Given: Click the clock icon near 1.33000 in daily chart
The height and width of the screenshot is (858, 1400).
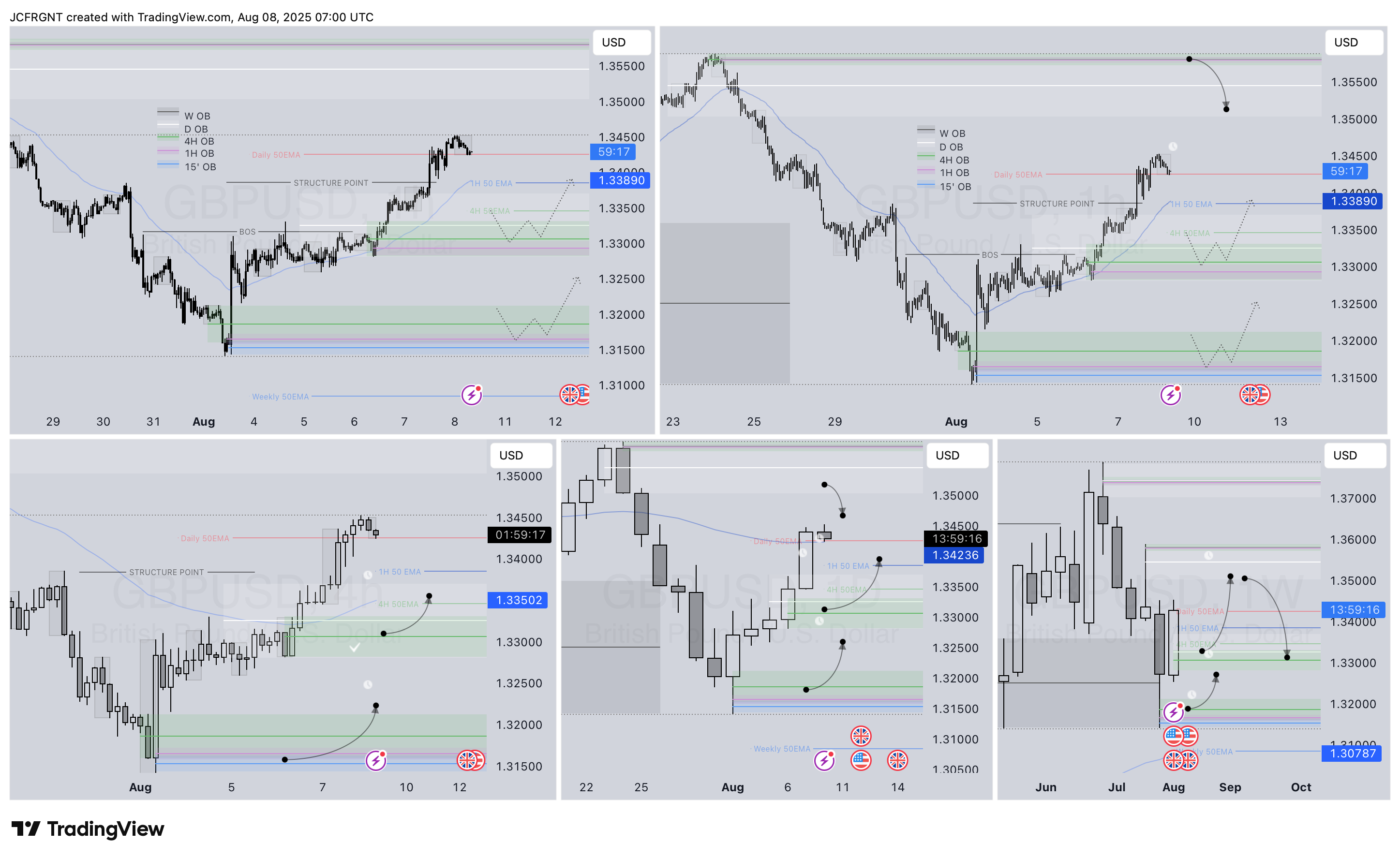Looking at the screenshot, I should 819,621.
